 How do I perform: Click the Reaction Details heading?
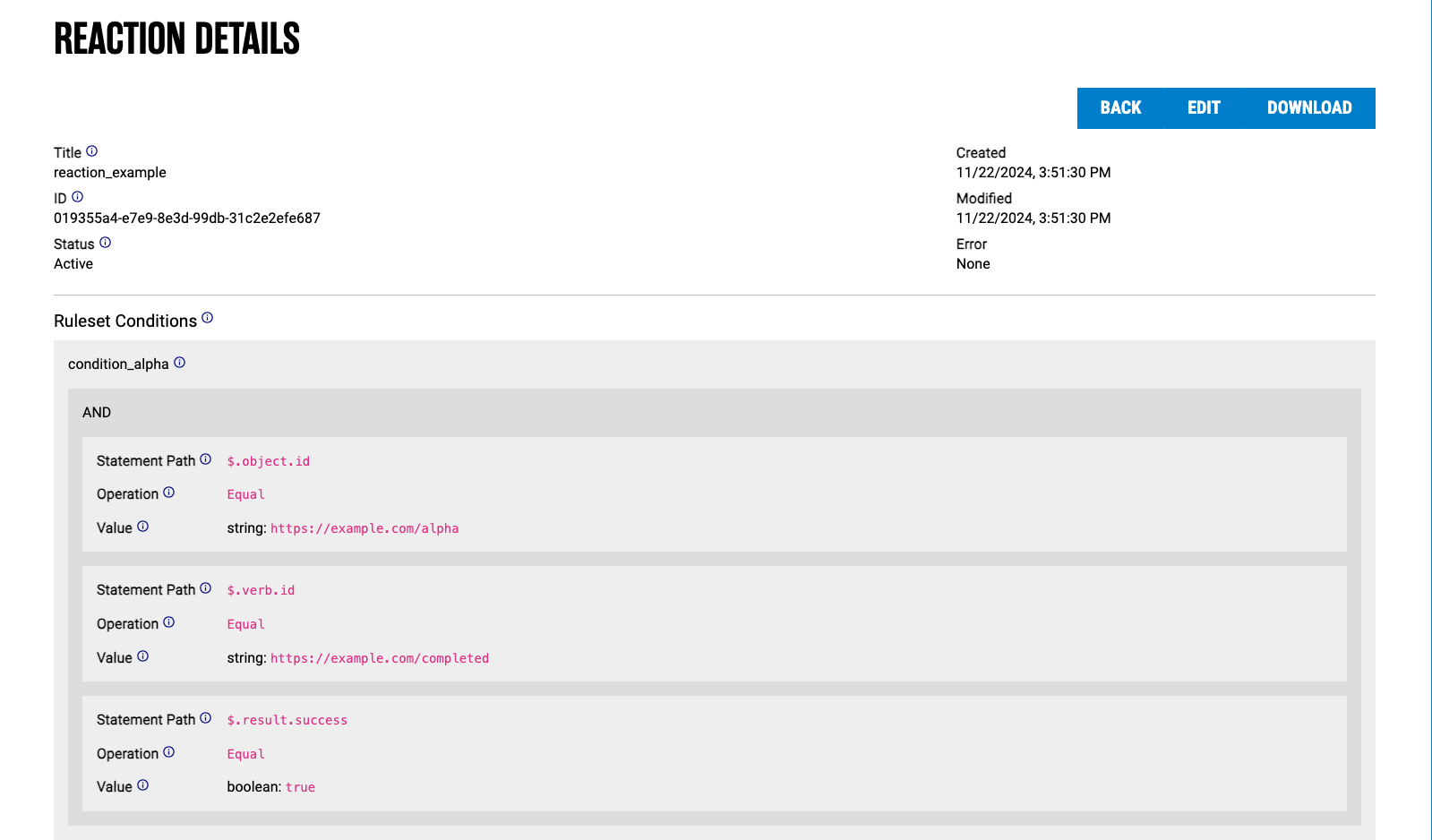177,39
